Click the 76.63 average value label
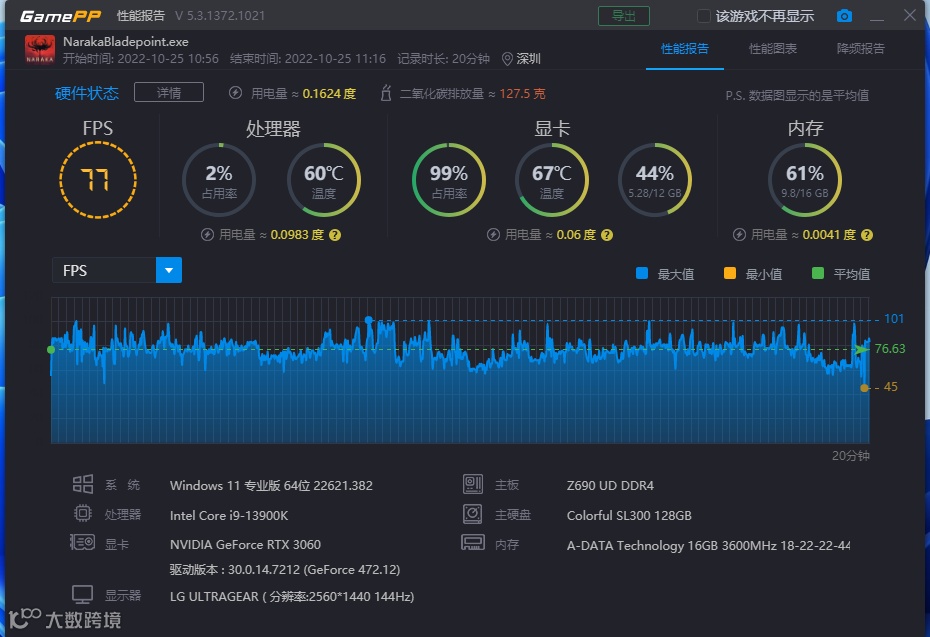Viewport: 930px width, 637px height. pyautogui.click(x=890, y=349)
